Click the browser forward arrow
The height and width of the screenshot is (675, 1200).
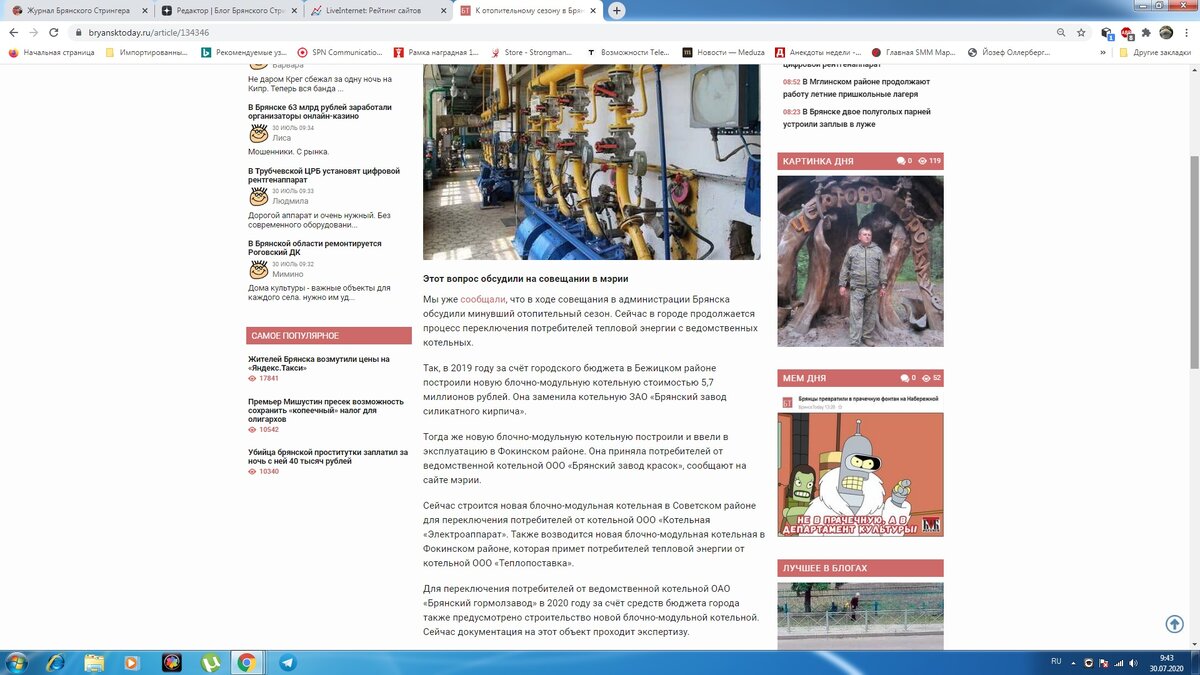(x=34, y=32)
